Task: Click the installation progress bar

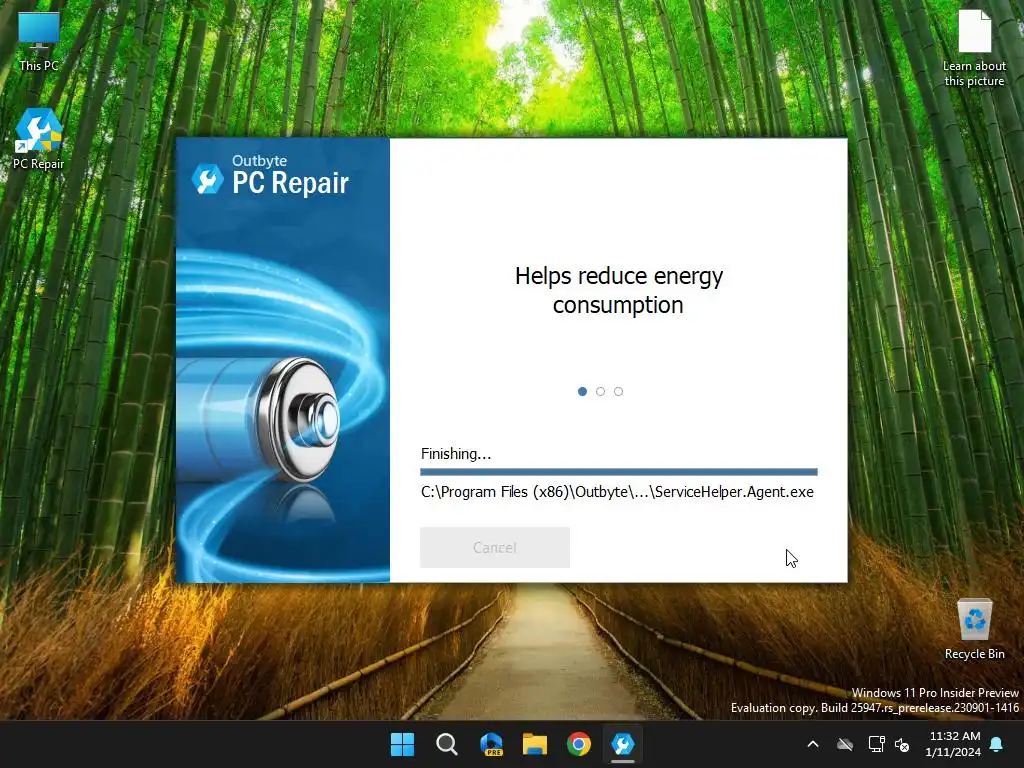Action: tap(618, 472)
